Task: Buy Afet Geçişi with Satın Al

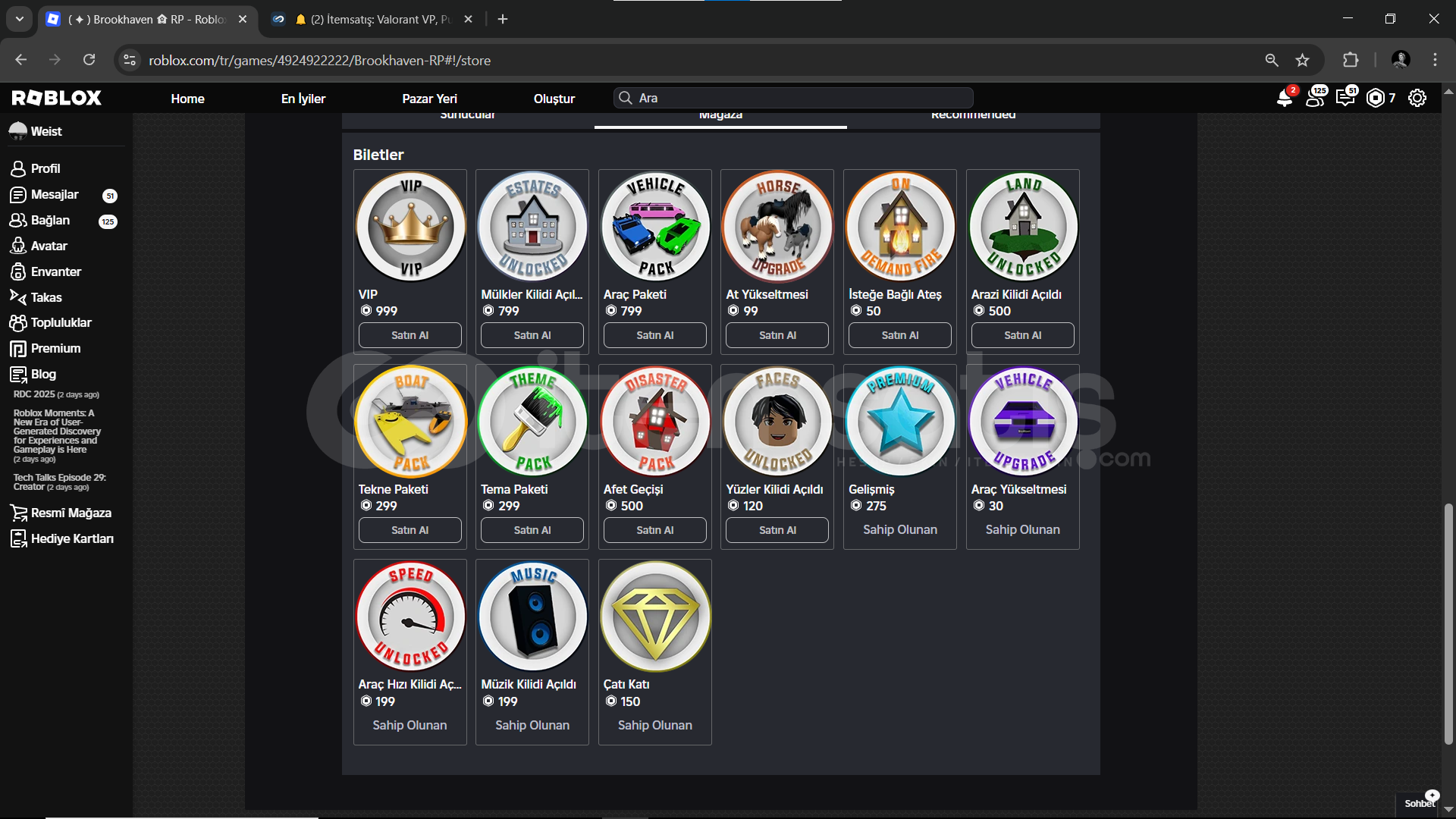Action: click(655, 530)
